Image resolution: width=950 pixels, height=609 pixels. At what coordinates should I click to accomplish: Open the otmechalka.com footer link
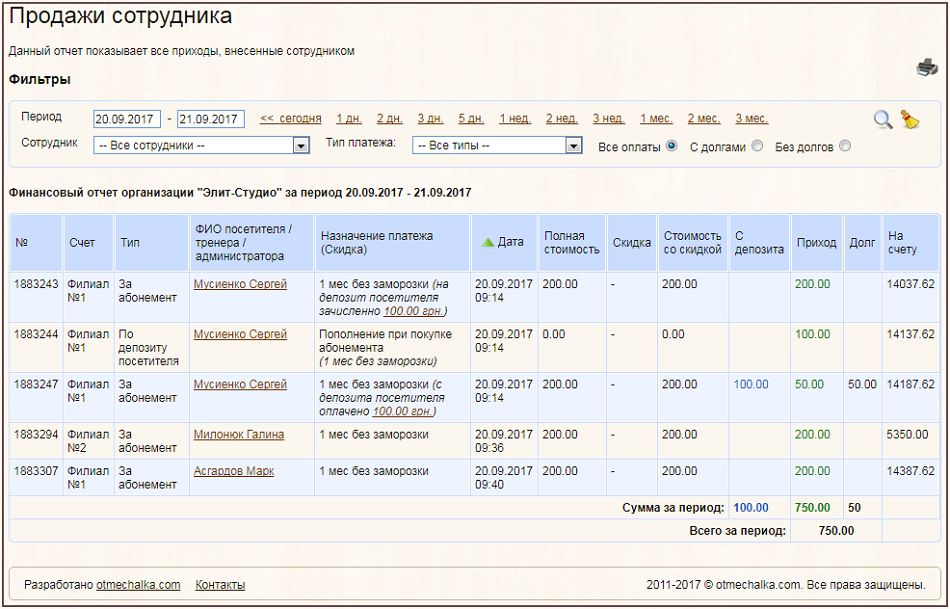coord(138,585)
